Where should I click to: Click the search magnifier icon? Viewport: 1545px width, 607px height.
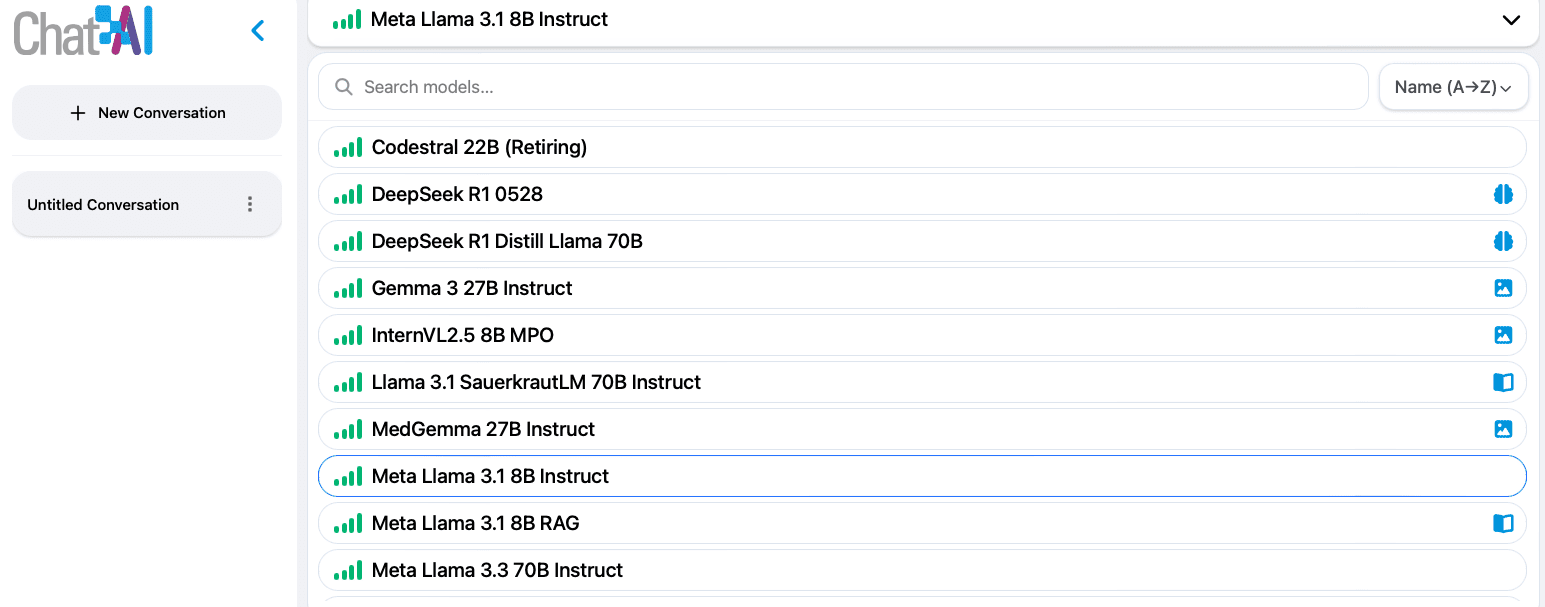pos(344,87)
